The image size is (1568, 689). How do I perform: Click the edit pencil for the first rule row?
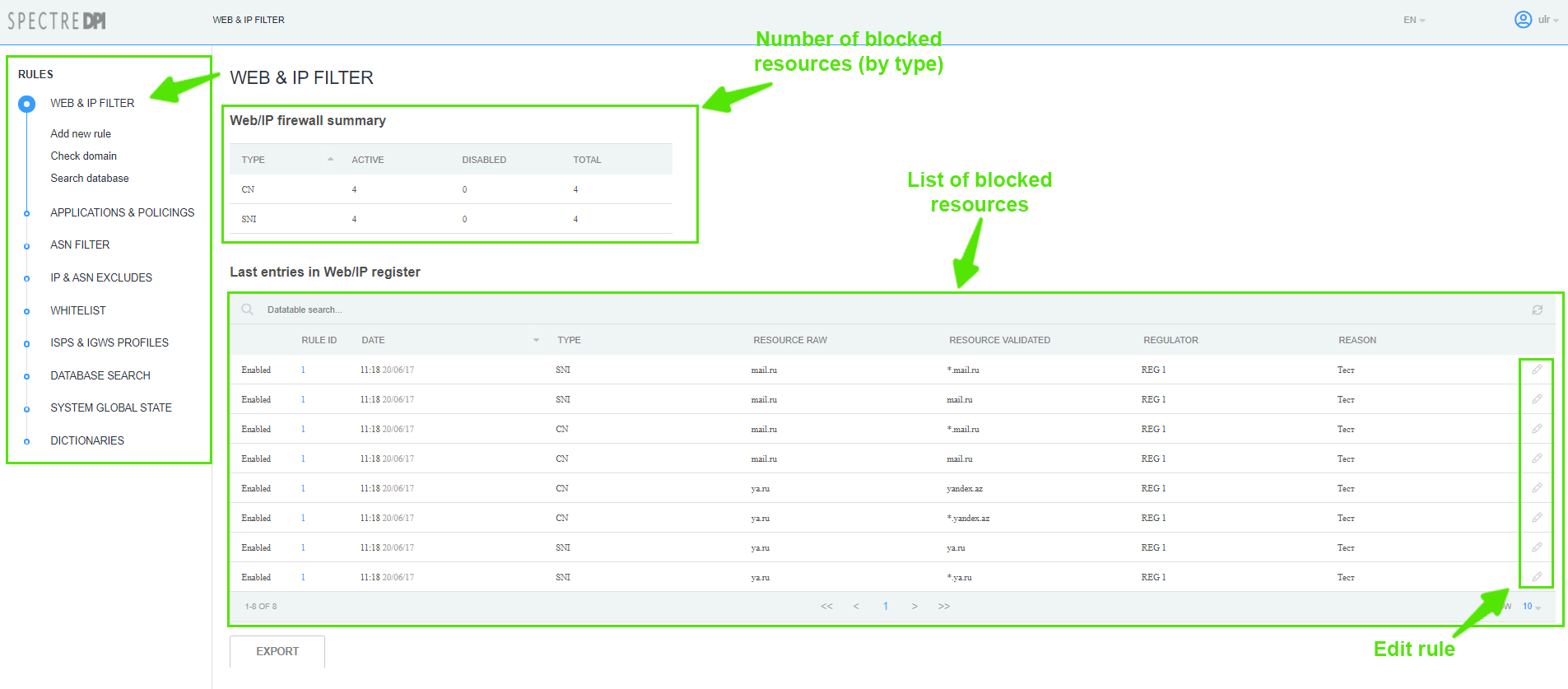click(x=1536, y=370)
